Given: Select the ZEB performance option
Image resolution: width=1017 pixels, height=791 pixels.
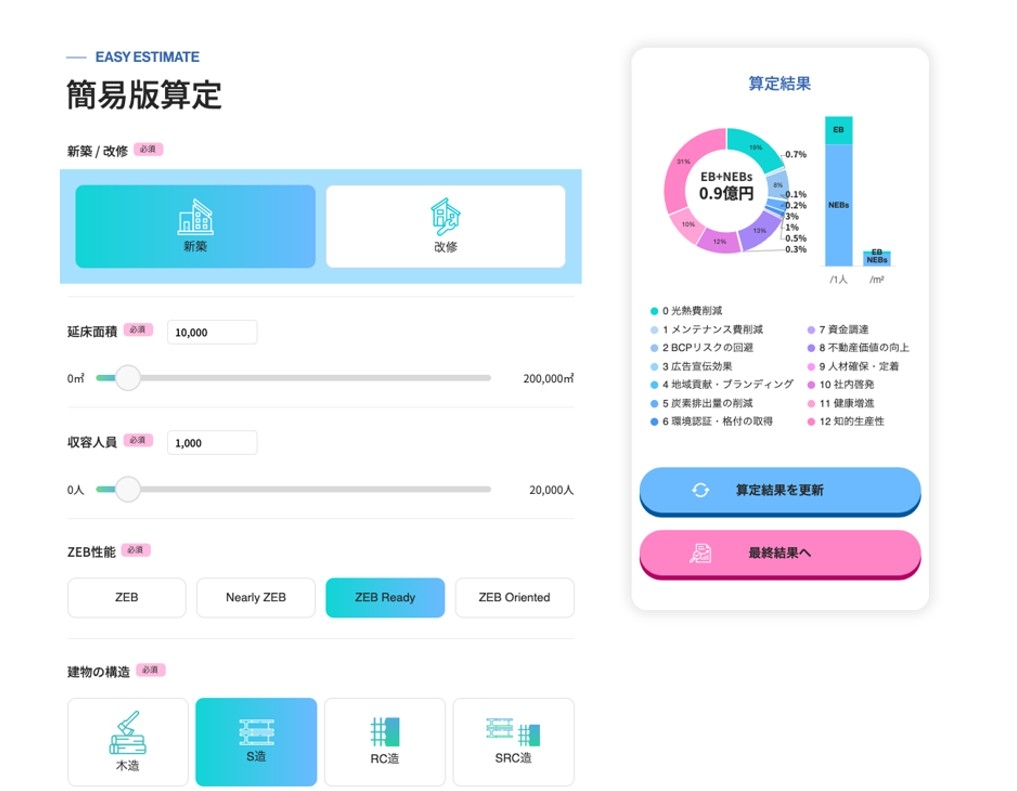Looking at the screenshot, I should (126, 597).
